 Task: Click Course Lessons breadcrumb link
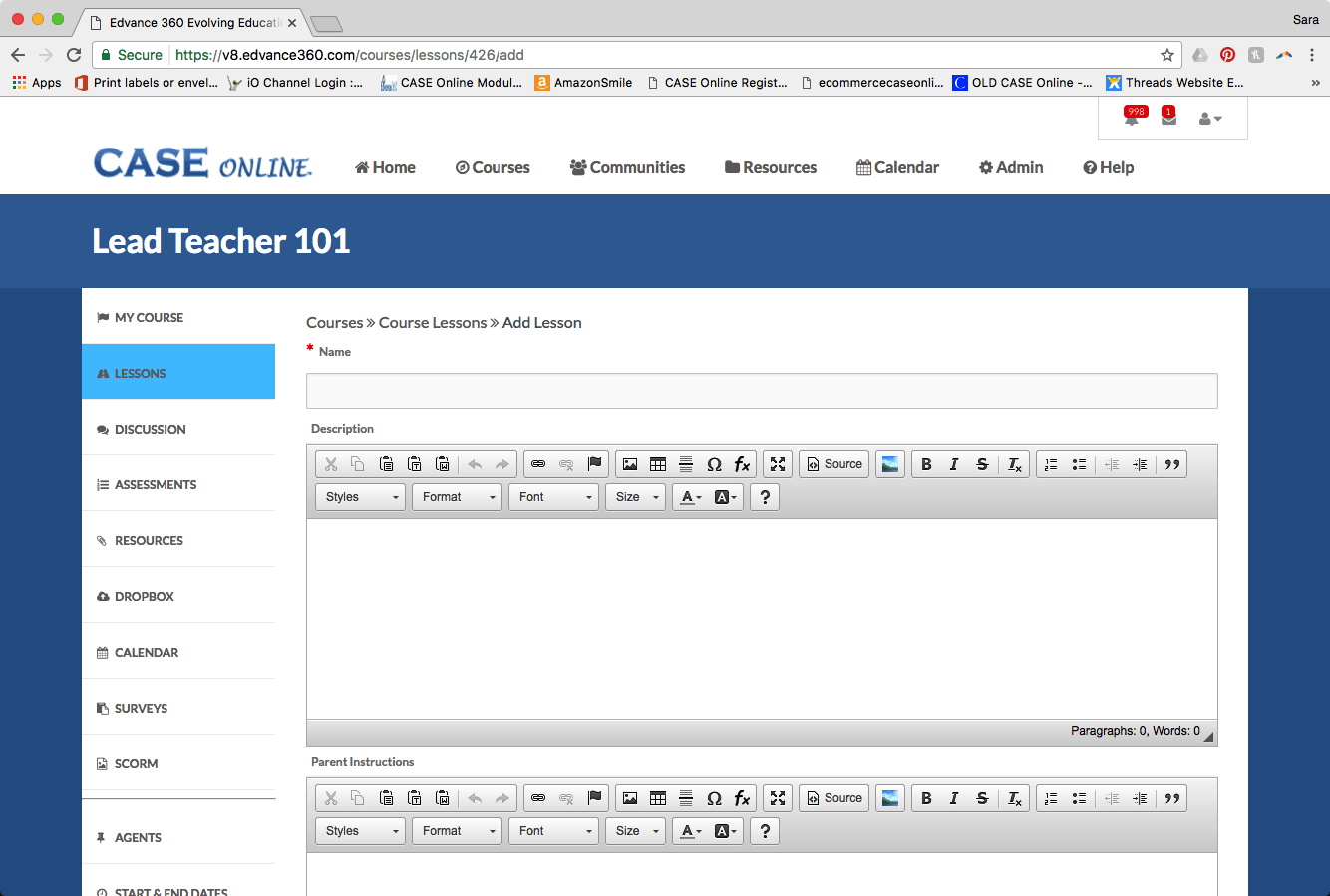tap(433, 323)
